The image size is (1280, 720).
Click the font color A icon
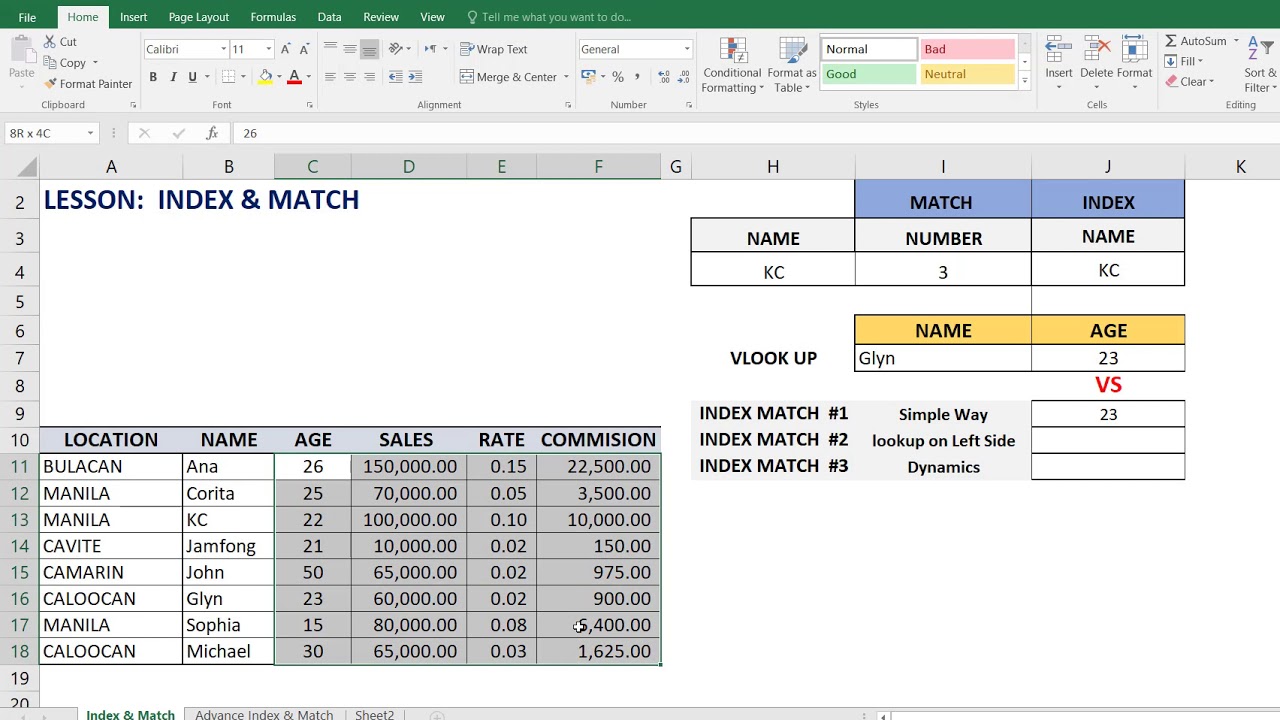(294, 77)
